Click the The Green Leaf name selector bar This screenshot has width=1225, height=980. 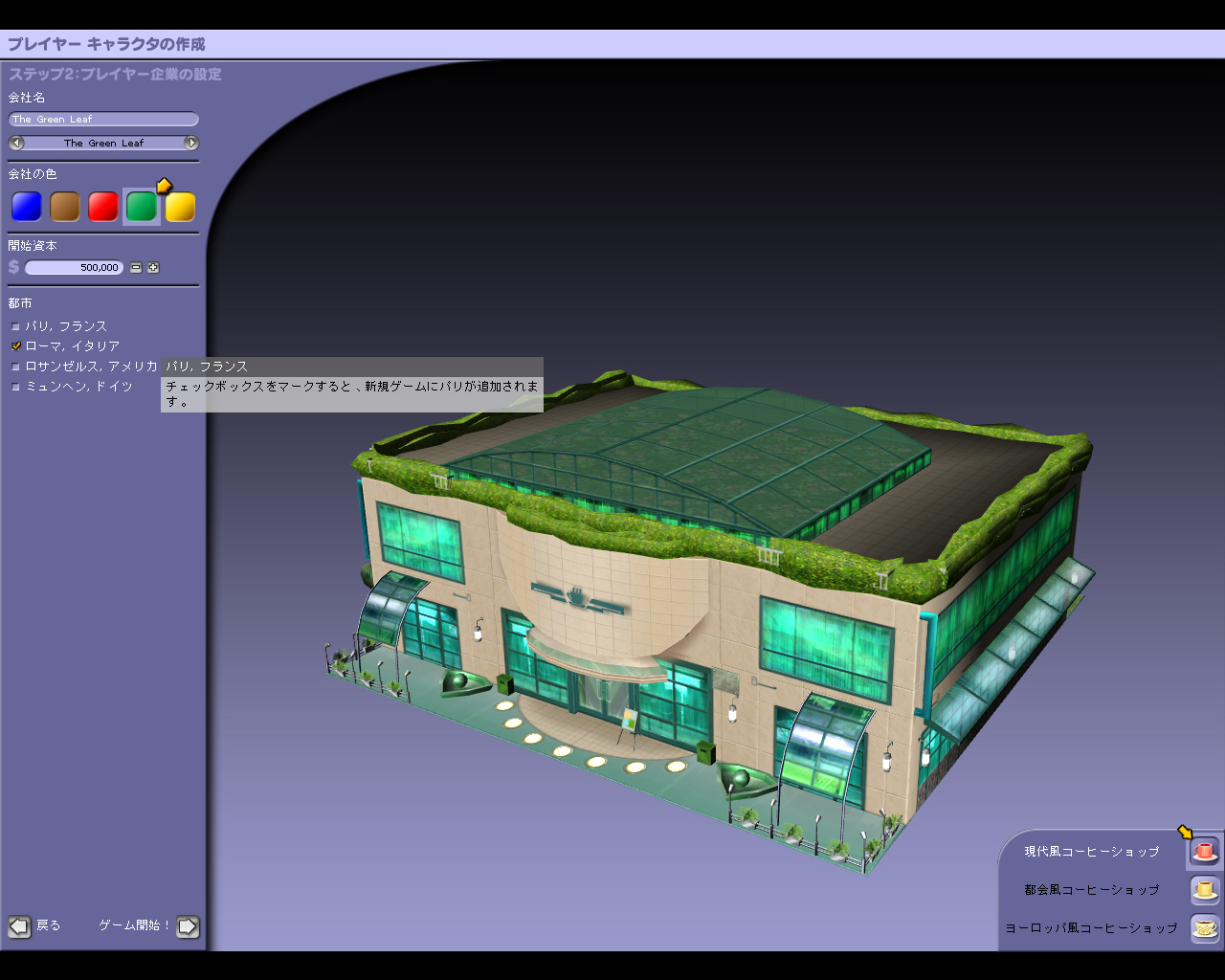(103, 143)
